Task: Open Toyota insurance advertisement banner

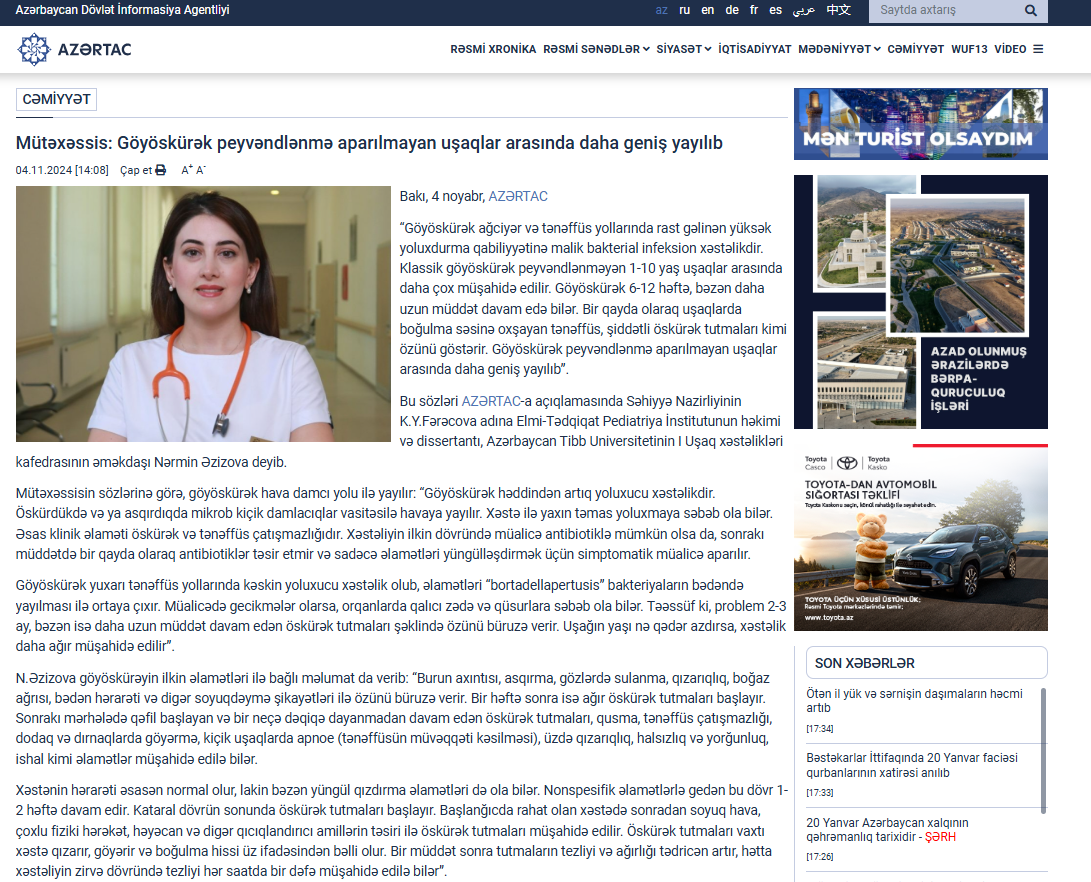Action: coord(920,538)
